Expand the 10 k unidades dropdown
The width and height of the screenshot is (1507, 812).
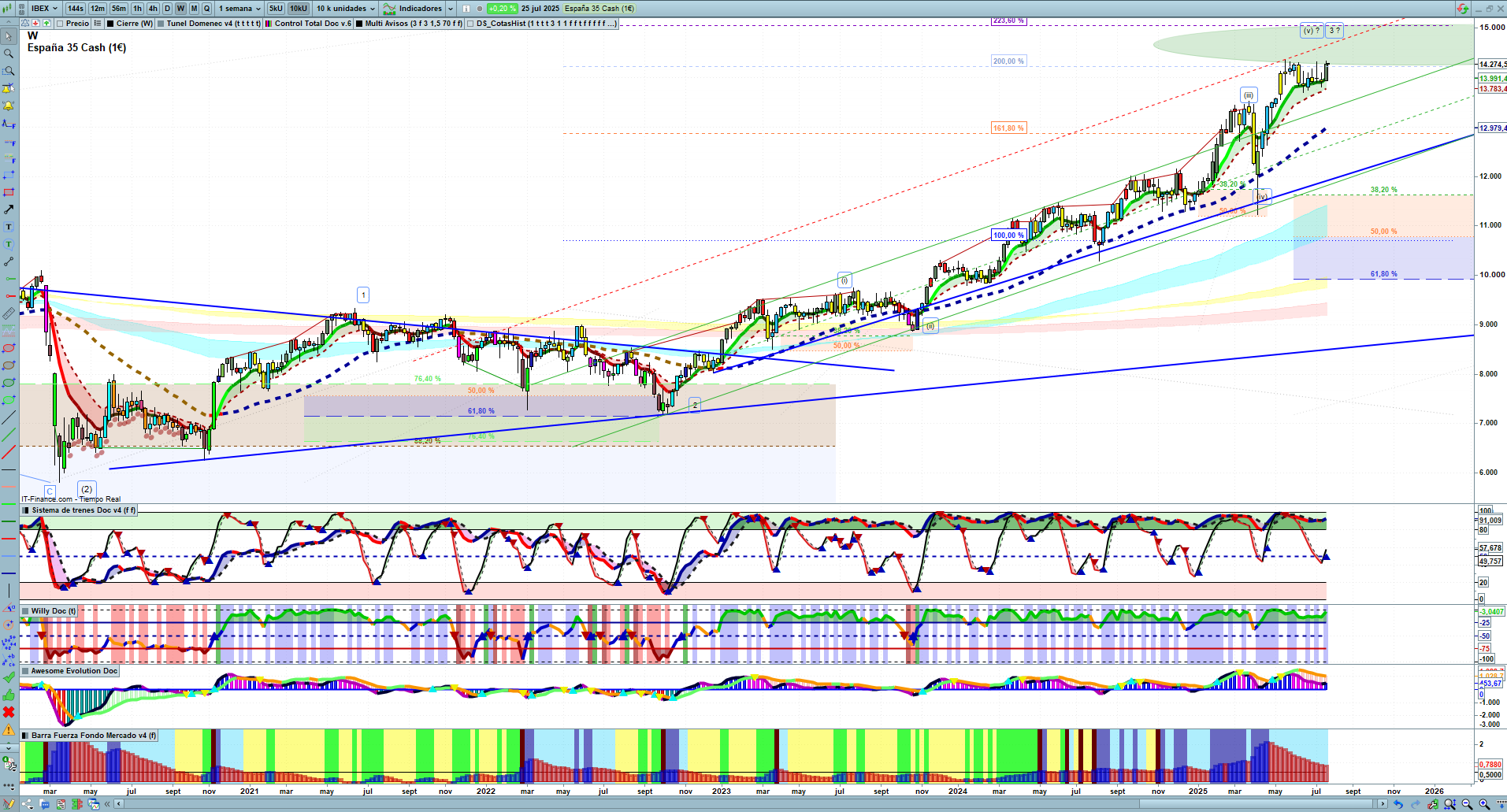pos(346,9)
